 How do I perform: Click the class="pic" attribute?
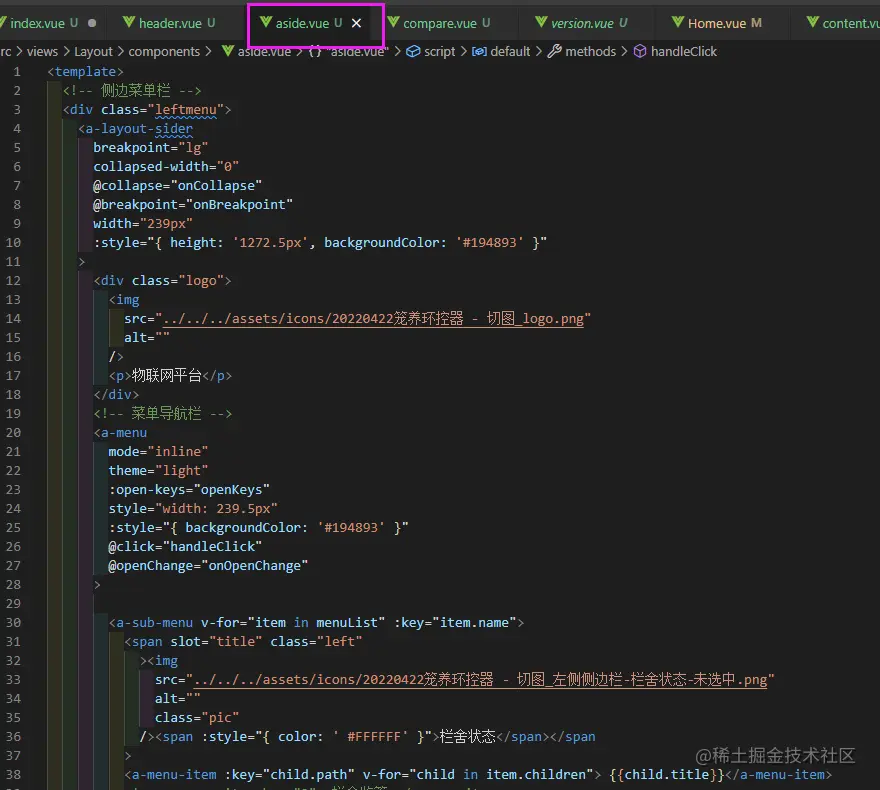click(x=197, y=718)
